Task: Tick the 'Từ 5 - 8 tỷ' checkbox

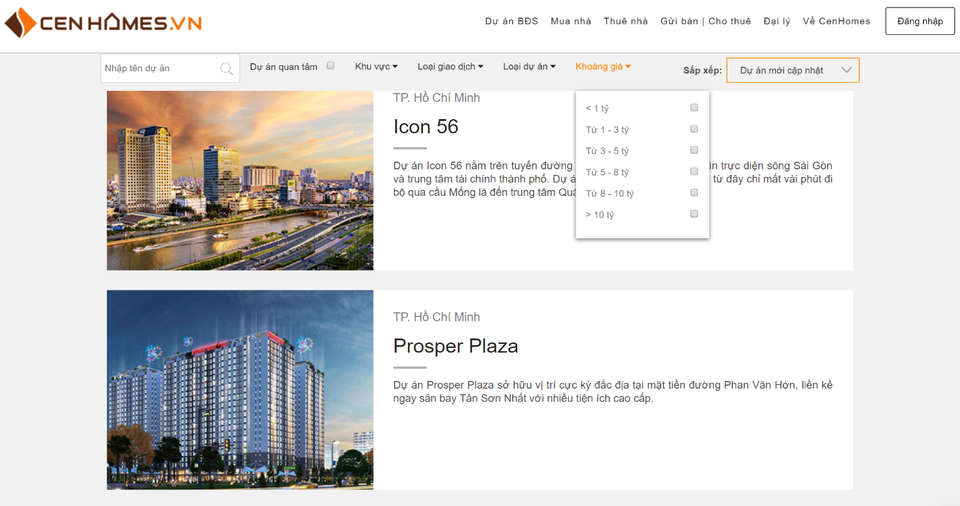Action: click(694, 172)
